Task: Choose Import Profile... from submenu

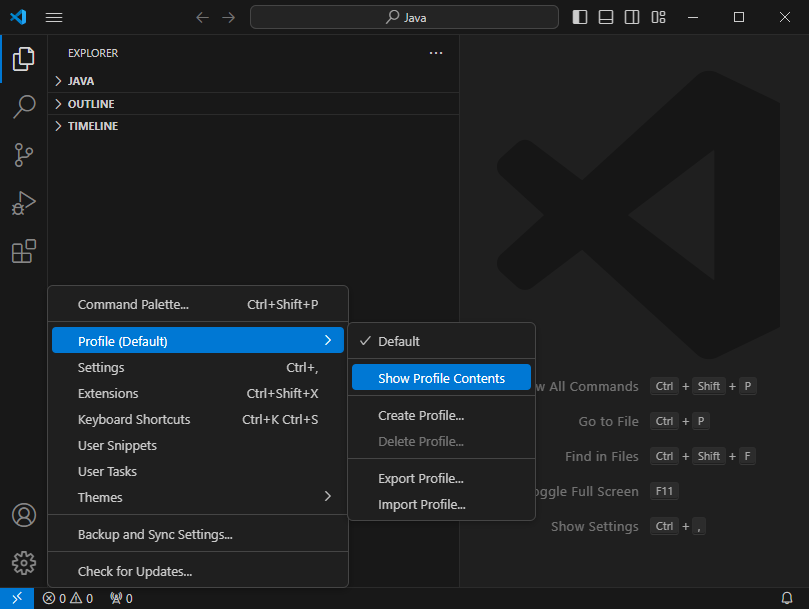Action: (x=442, y=504)
